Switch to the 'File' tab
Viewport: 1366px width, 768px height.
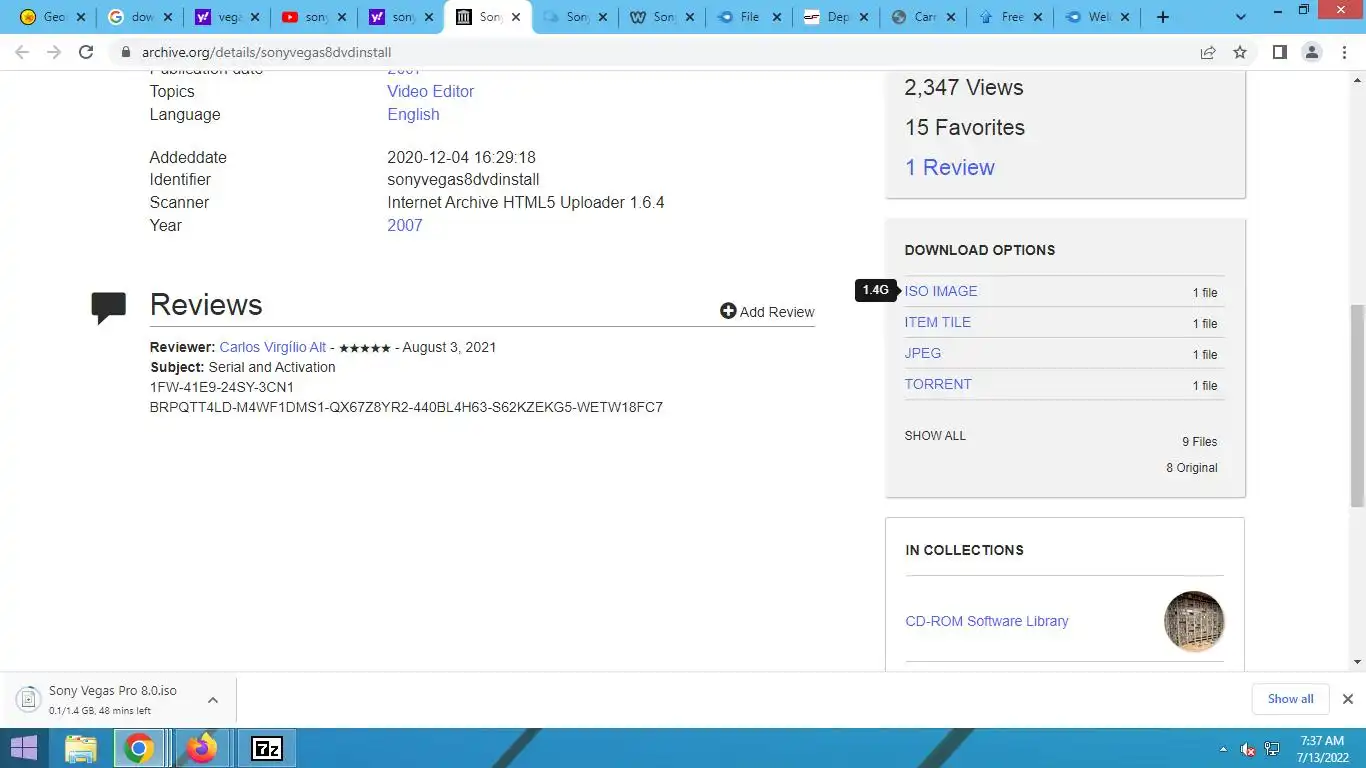pos(749,17)
